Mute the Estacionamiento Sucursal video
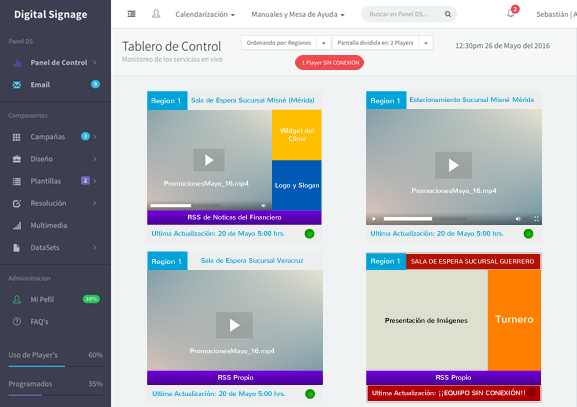The height and width of the screenshot is (407, 577). click(x=518, y=219)
